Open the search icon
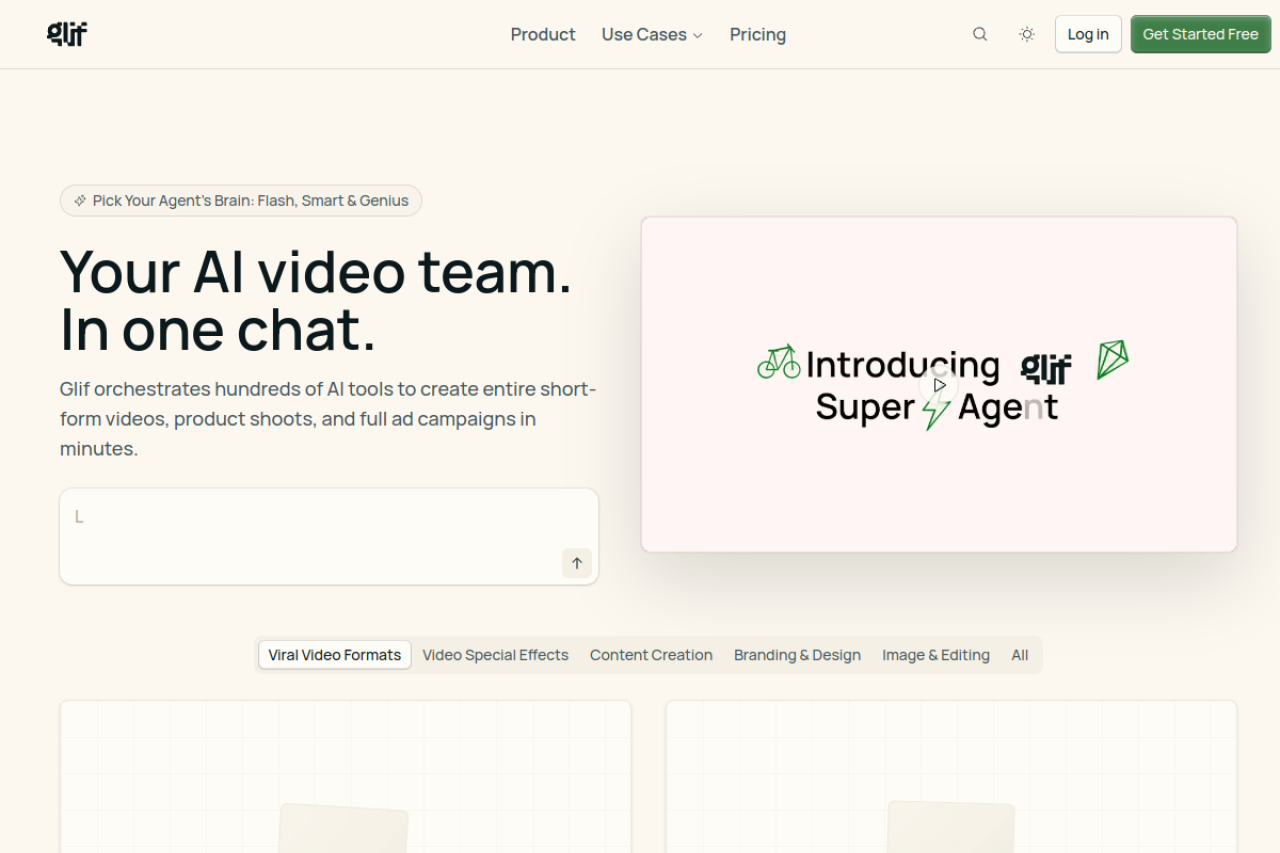The width and height of the screenshot is (1280, 853). tap(980, 34)
